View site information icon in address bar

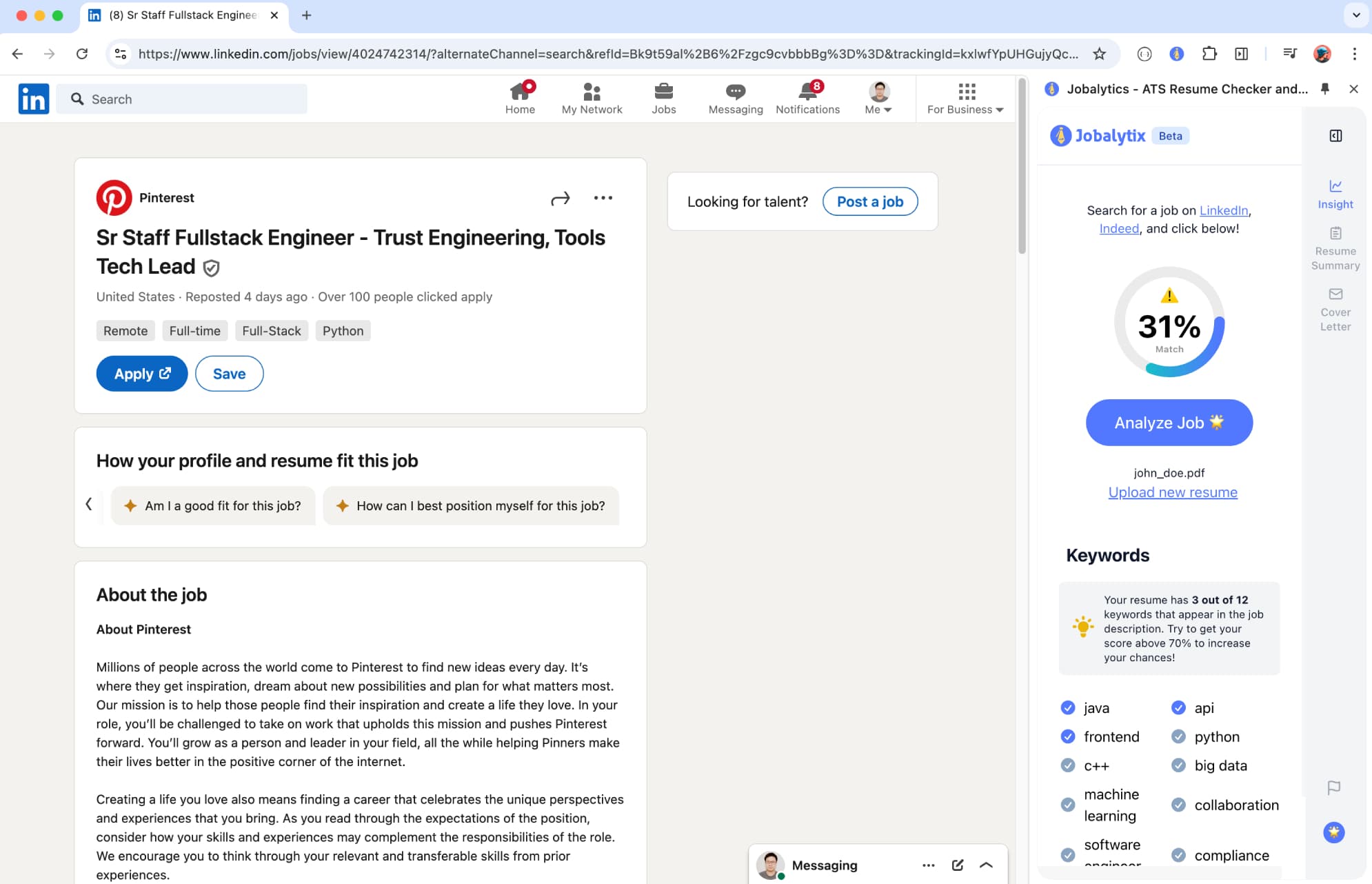[121, 54]
